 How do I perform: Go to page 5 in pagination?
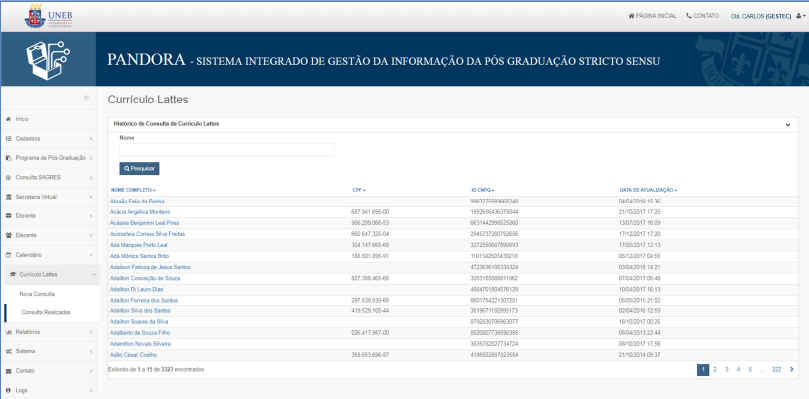[x=750, y=369]
